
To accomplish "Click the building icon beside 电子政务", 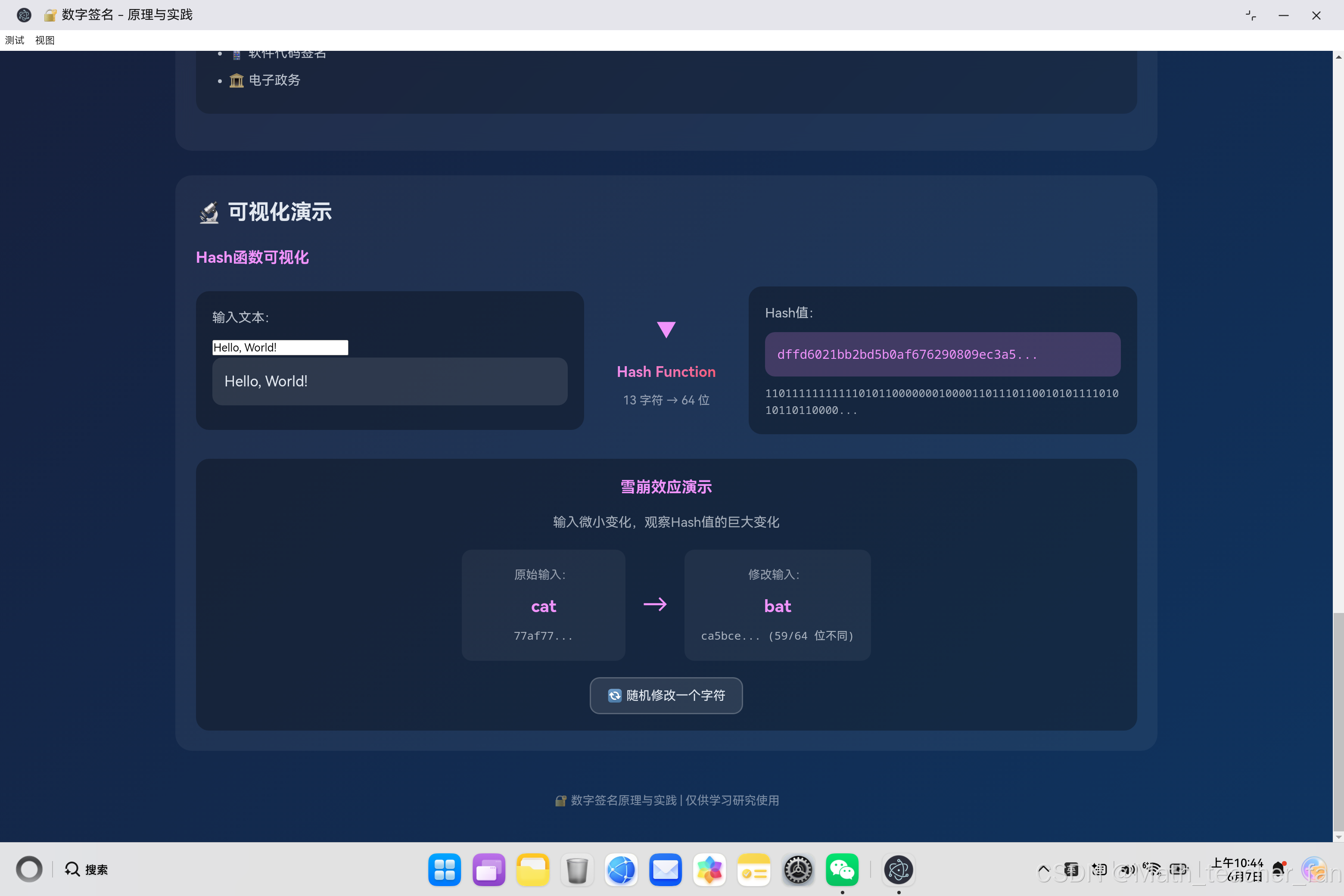I will coord(236,80).
